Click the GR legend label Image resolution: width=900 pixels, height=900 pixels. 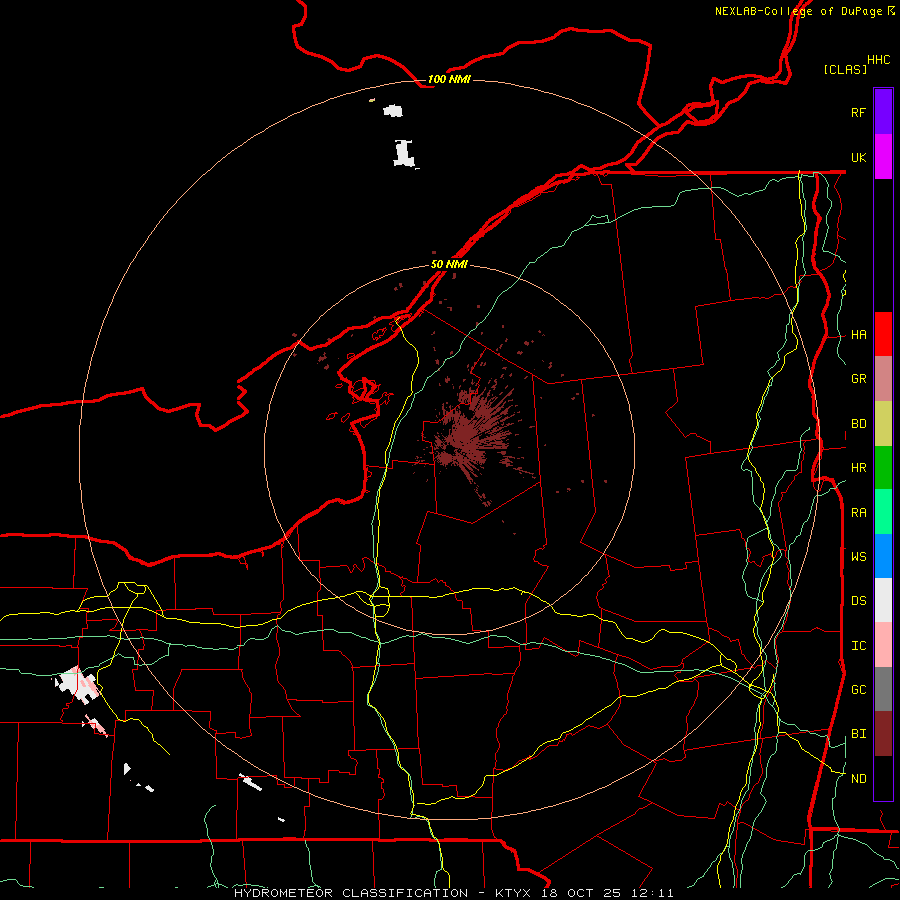coord(858,379)
